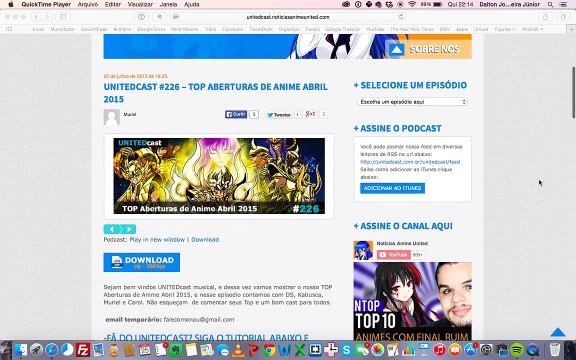Go back with Safari's back arrow
This screenshot has height=360, width=576.
click(36, 17)
